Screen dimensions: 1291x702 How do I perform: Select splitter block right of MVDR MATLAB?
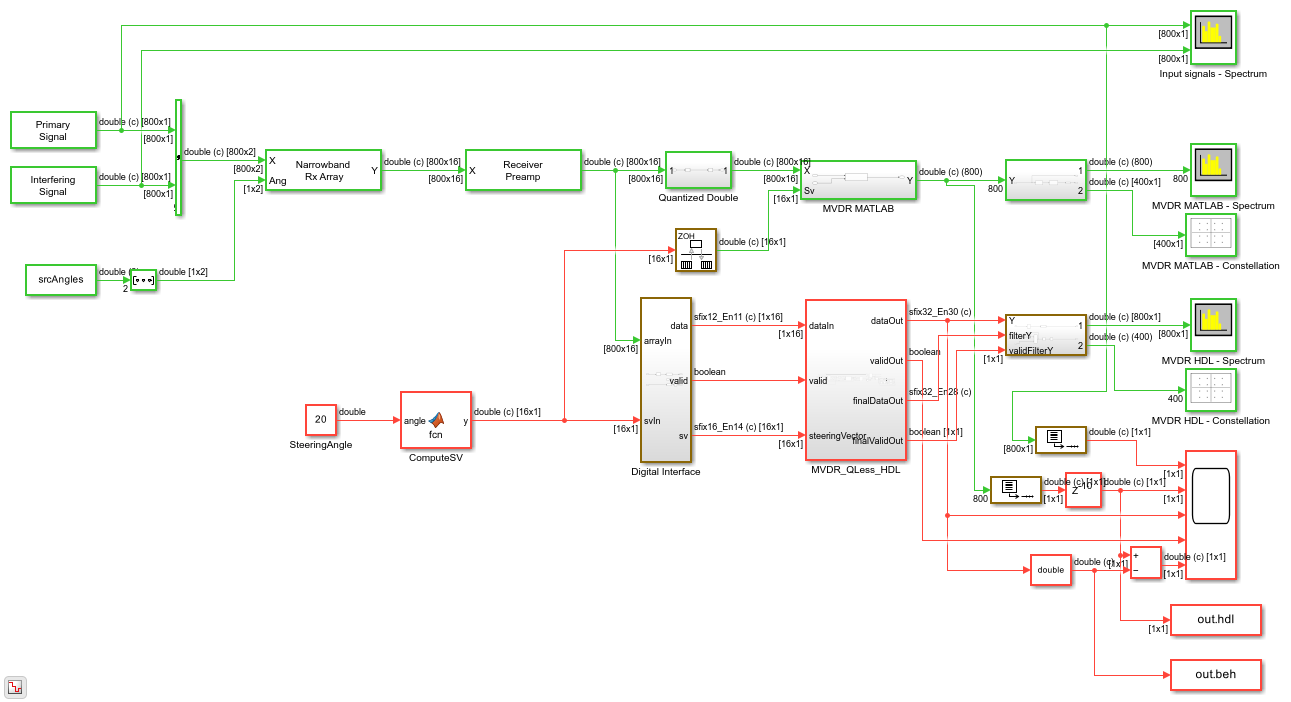point(1046,180)
